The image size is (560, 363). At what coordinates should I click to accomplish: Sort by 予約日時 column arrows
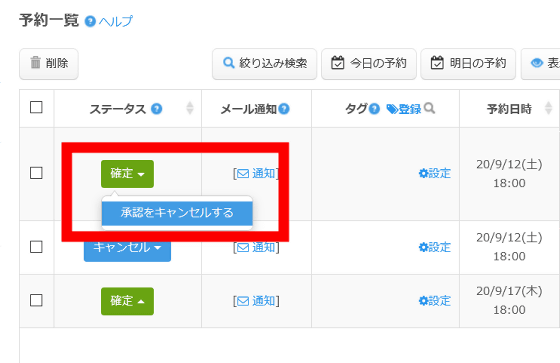(x=548, y=108)
